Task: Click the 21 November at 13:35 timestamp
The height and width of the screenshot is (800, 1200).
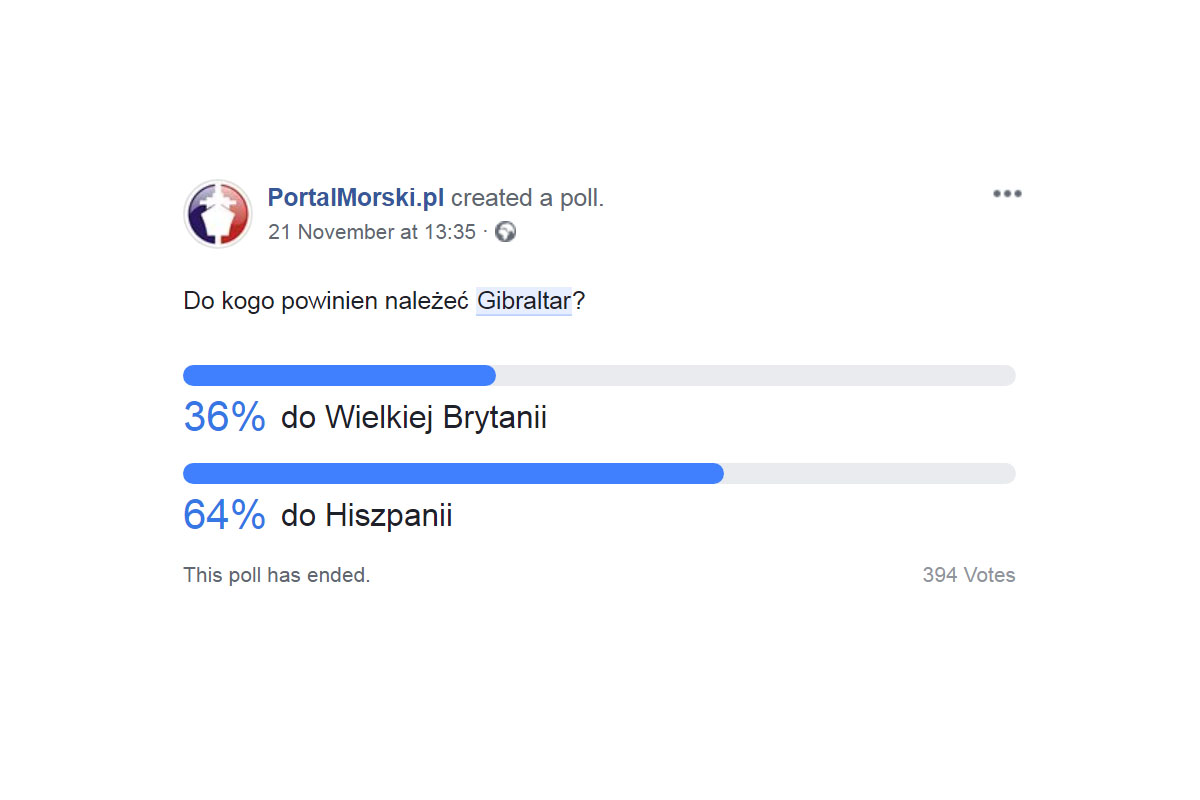Action: pos(371,232)
